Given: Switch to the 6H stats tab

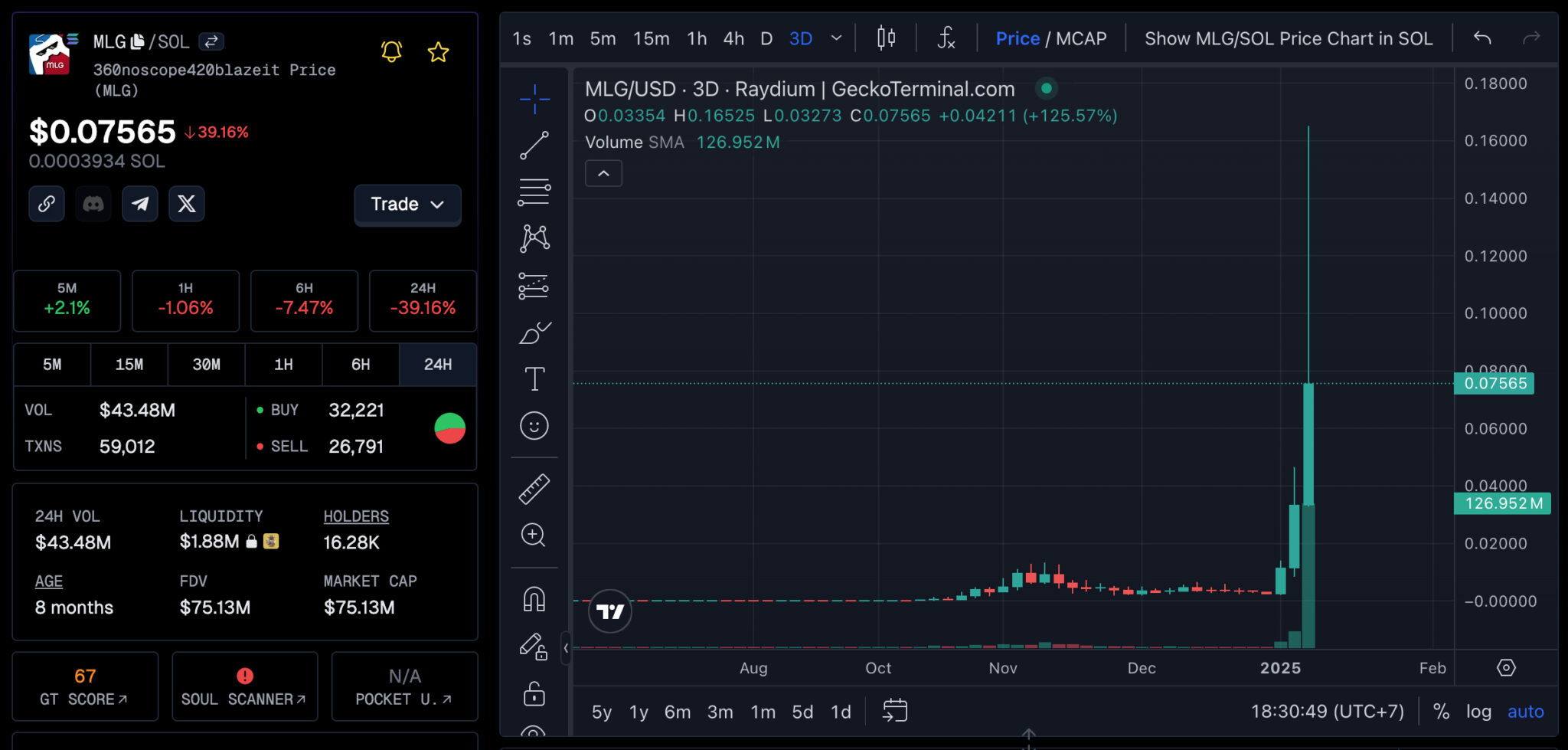Looking at the screenshot, I should pyautogui.click(x=361, y=365).
